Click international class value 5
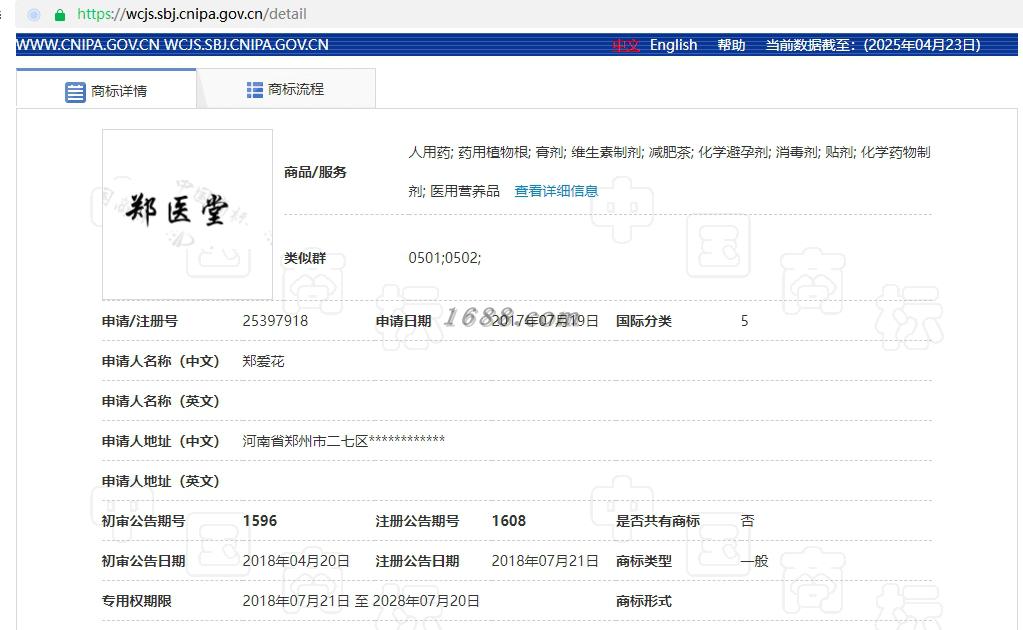1023x630 pixels. click(744, 321)
